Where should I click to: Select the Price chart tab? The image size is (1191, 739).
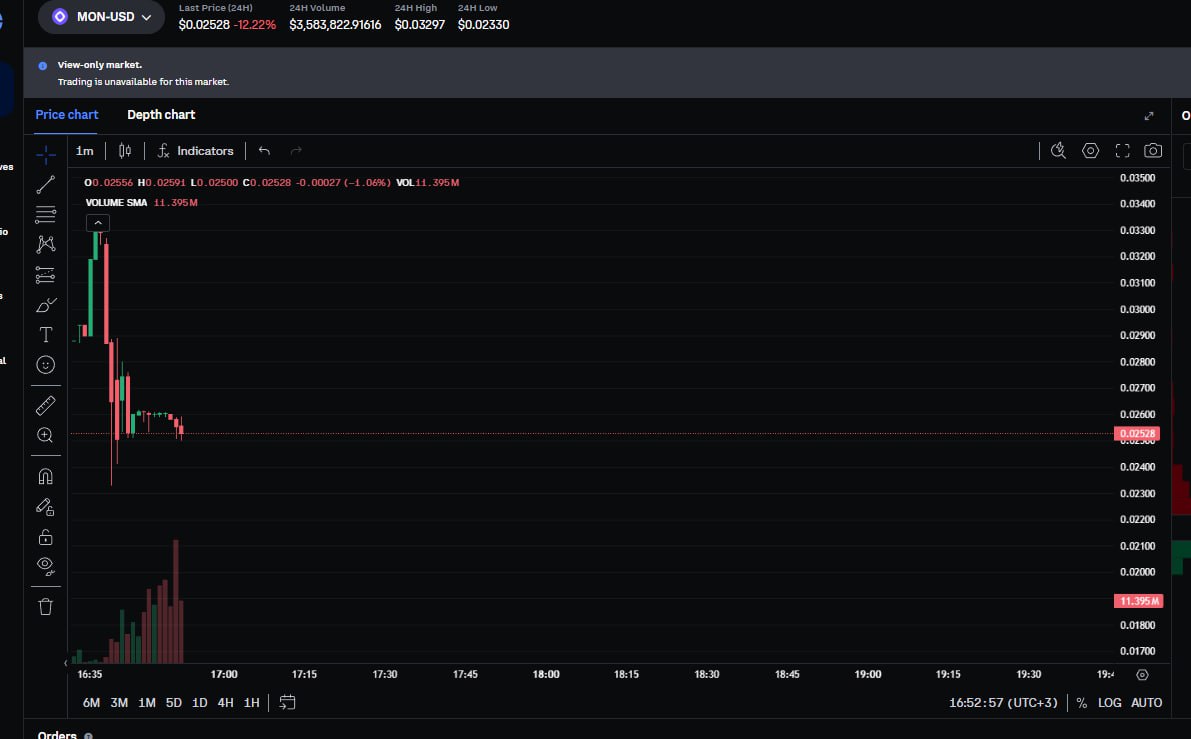coord(67,115)
